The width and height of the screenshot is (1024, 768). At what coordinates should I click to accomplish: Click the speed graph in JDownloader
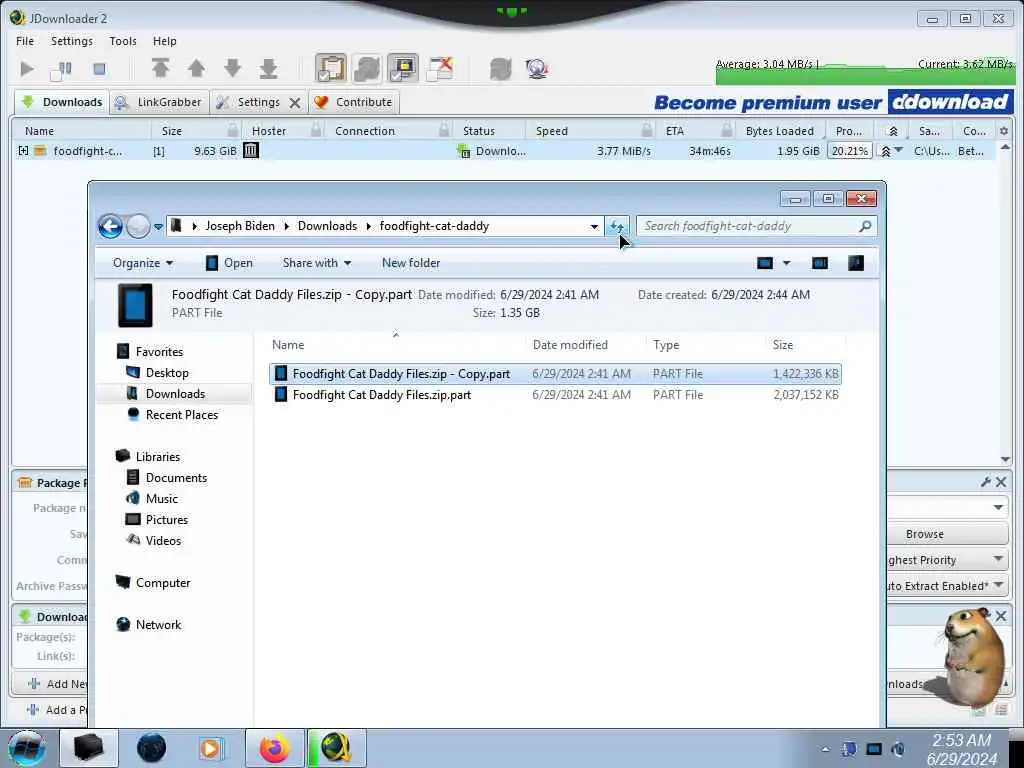[865, 71]
